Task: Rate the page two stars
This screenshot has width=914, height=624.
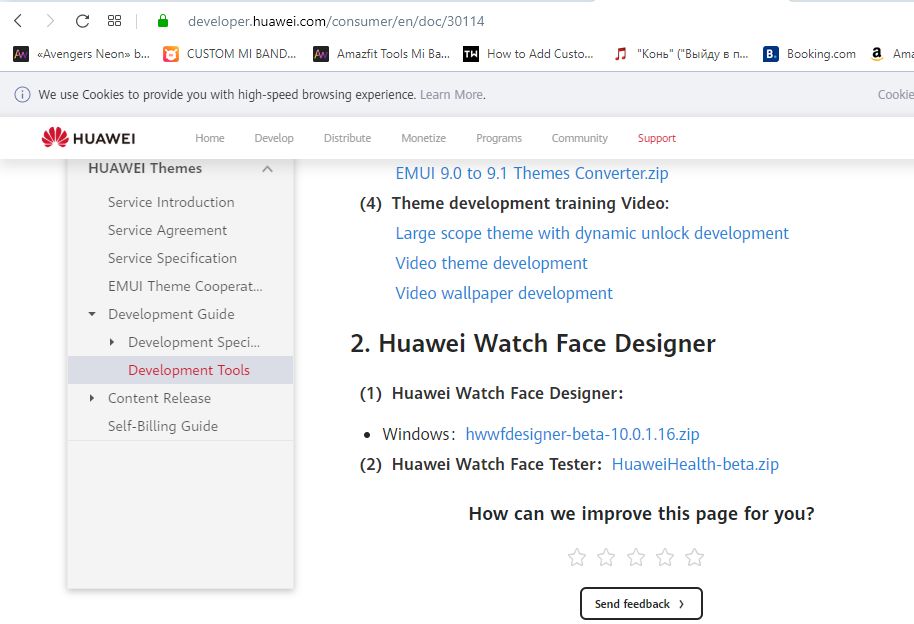Action: coord(606,558)
